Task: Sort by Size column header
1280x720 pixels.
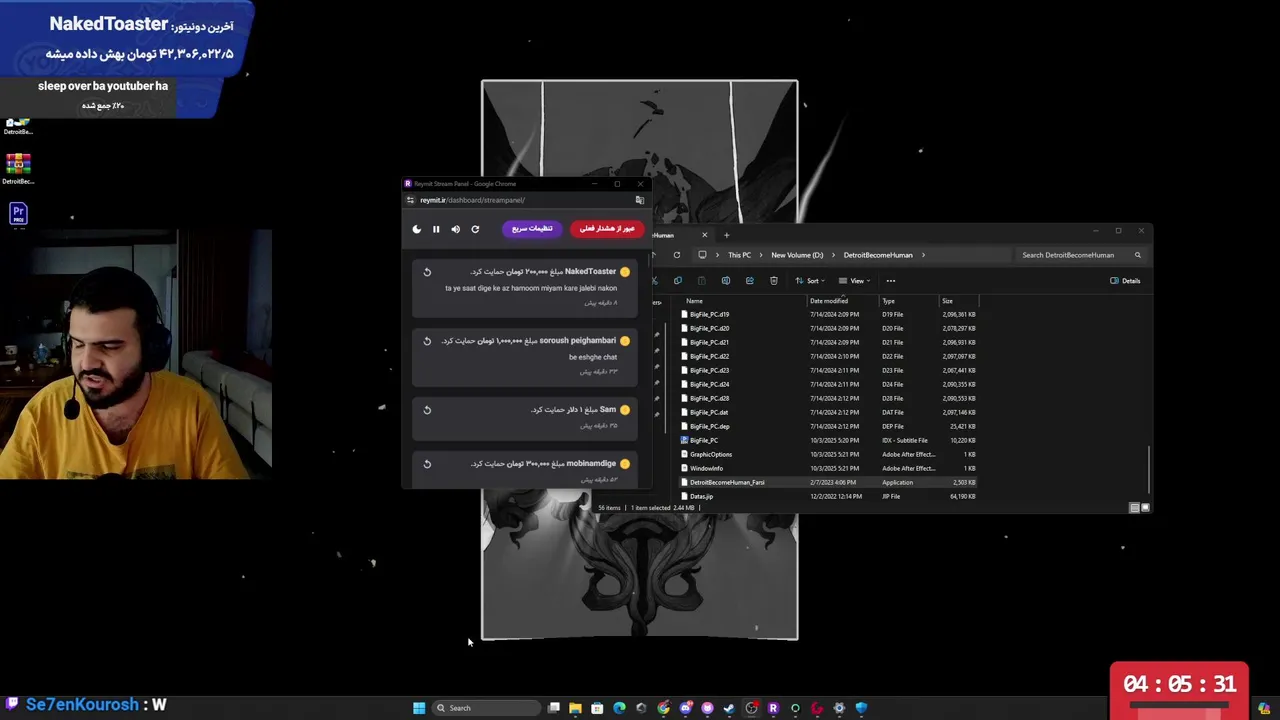Action: point(947,301)
